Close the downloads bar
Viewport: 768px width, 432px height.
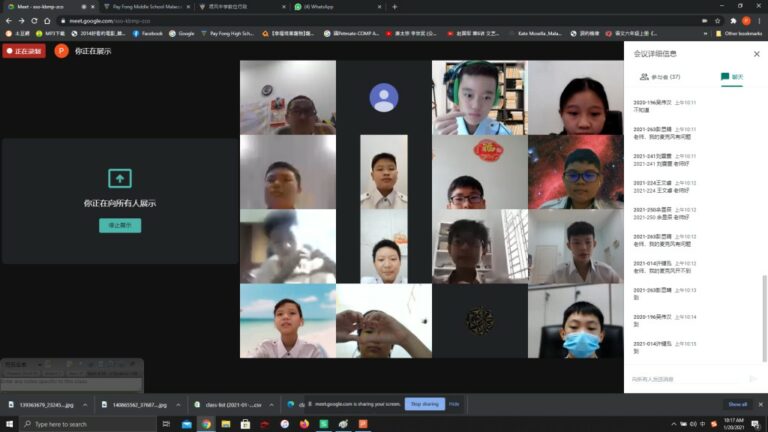761,405
